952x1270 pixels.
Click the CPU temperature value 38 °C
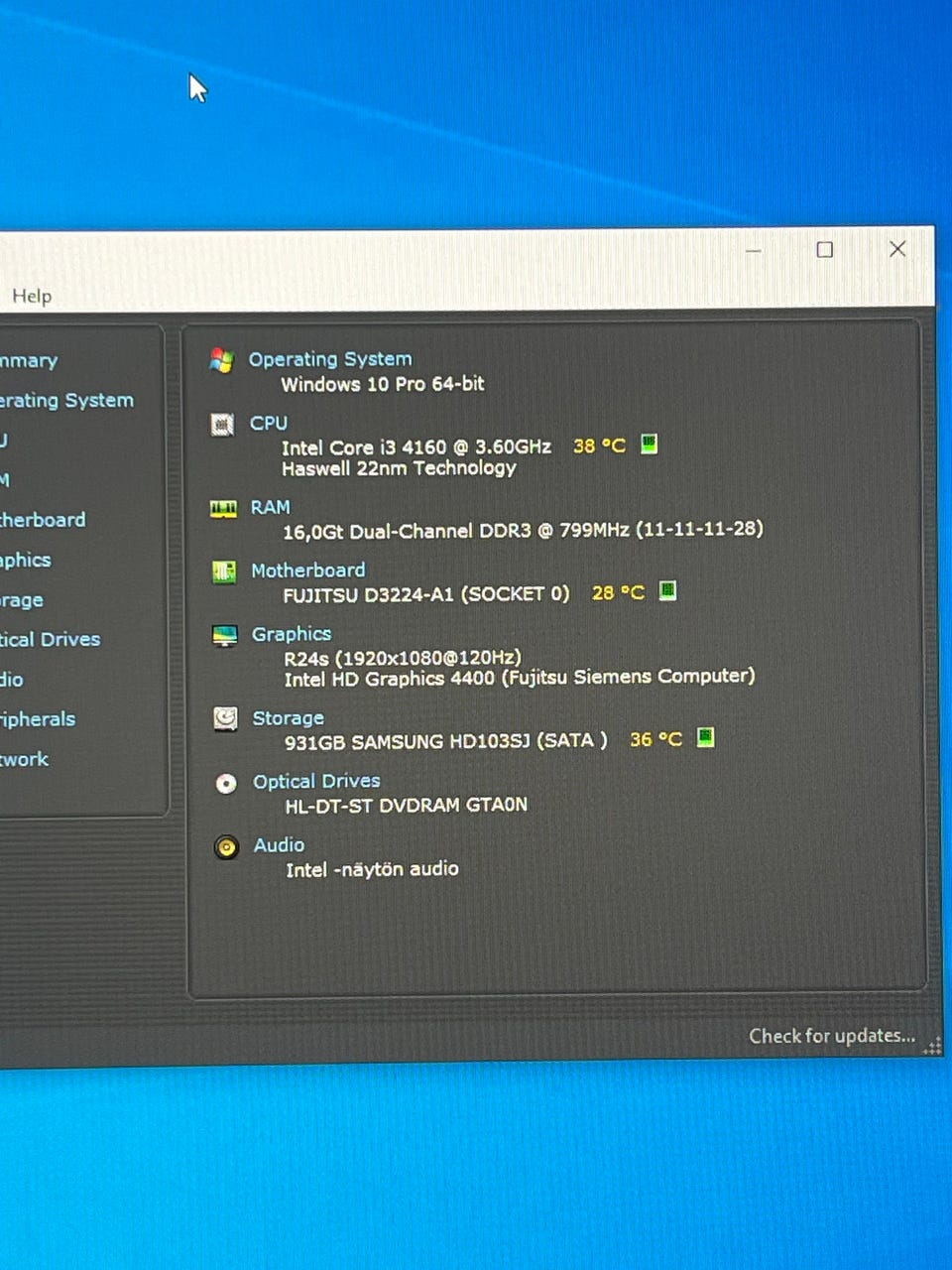tap(600, 446)
